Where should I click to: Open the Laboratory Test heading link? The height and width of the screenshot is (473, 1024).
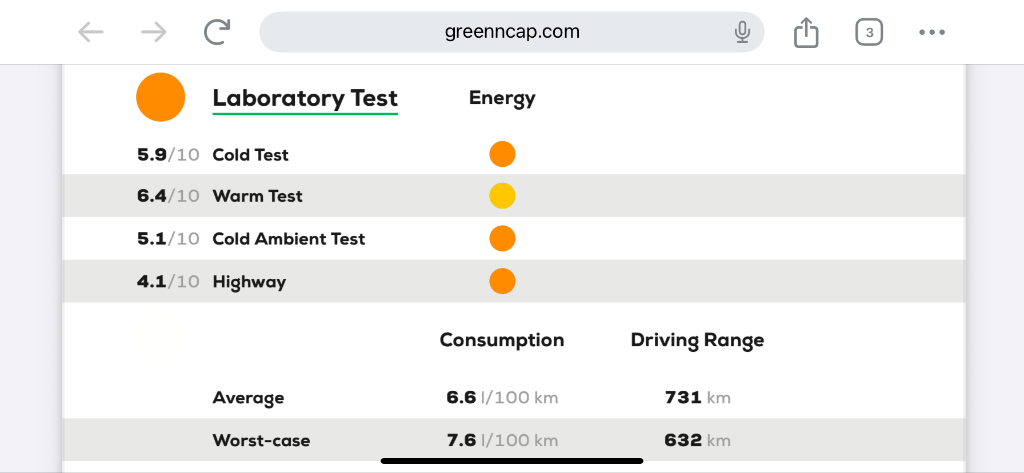point(305,99)
